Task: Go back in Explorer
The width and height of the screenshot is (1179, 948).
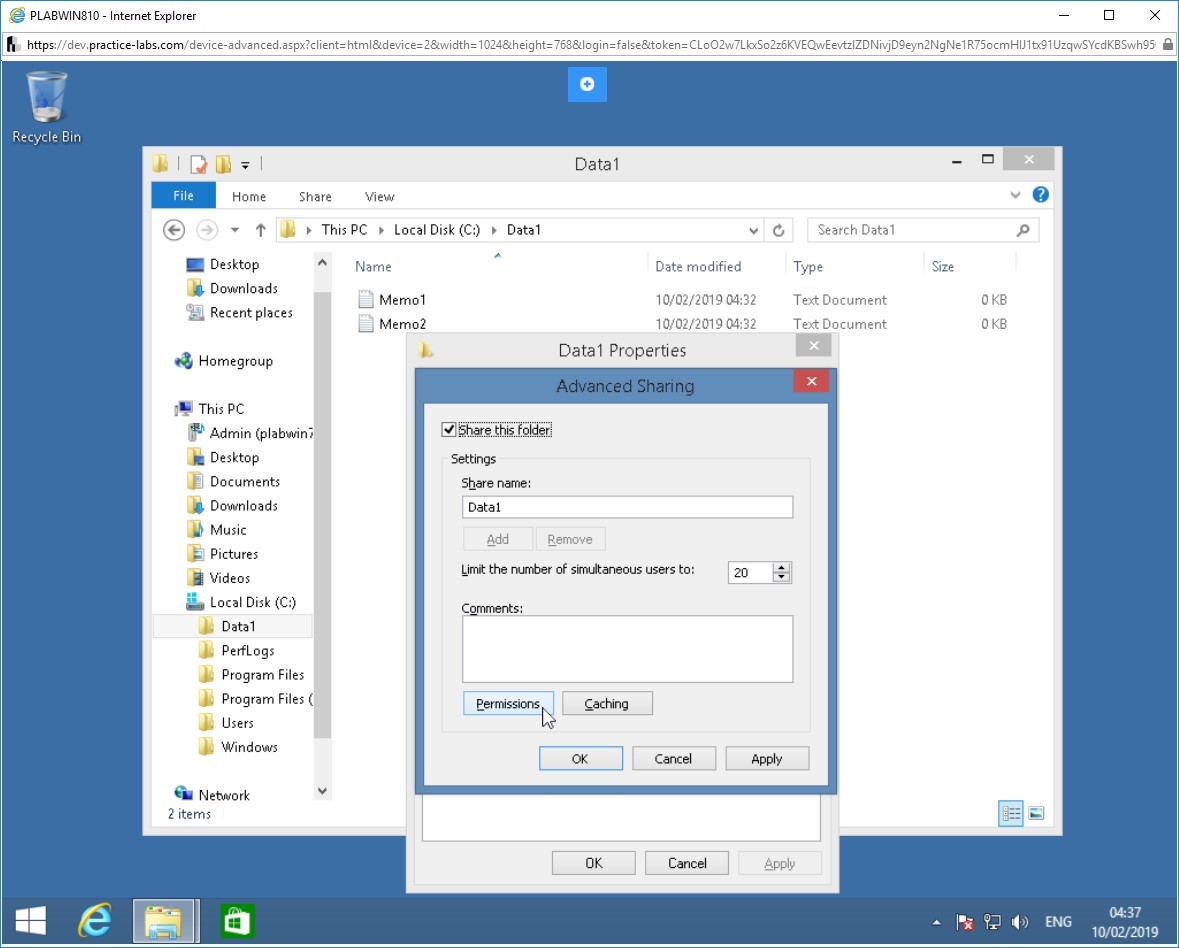Action: [x=174, y=230]
